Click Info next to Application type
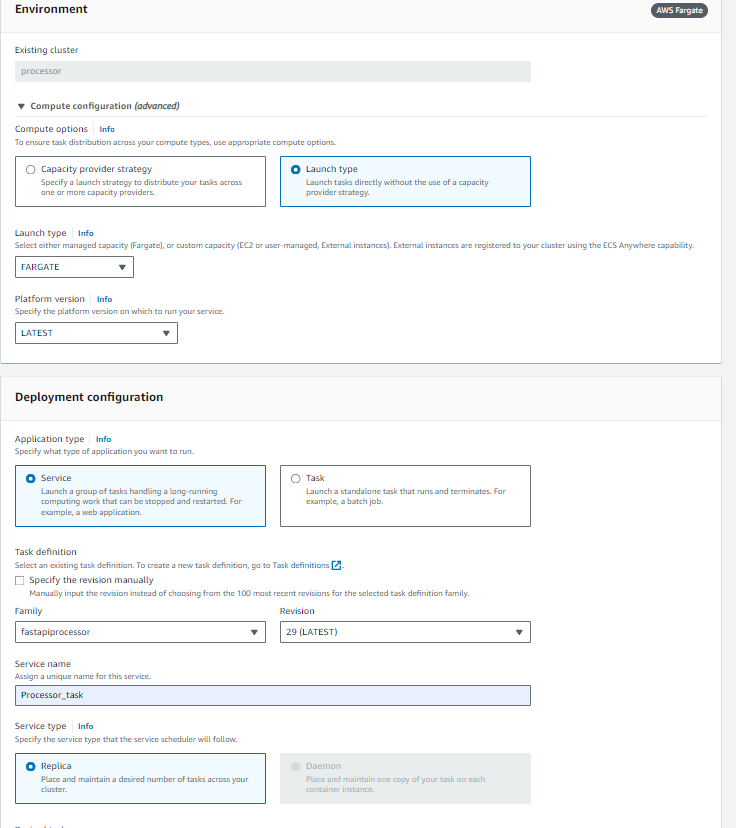The width and height of the screenshot is (736, 828). click(103, 438)
